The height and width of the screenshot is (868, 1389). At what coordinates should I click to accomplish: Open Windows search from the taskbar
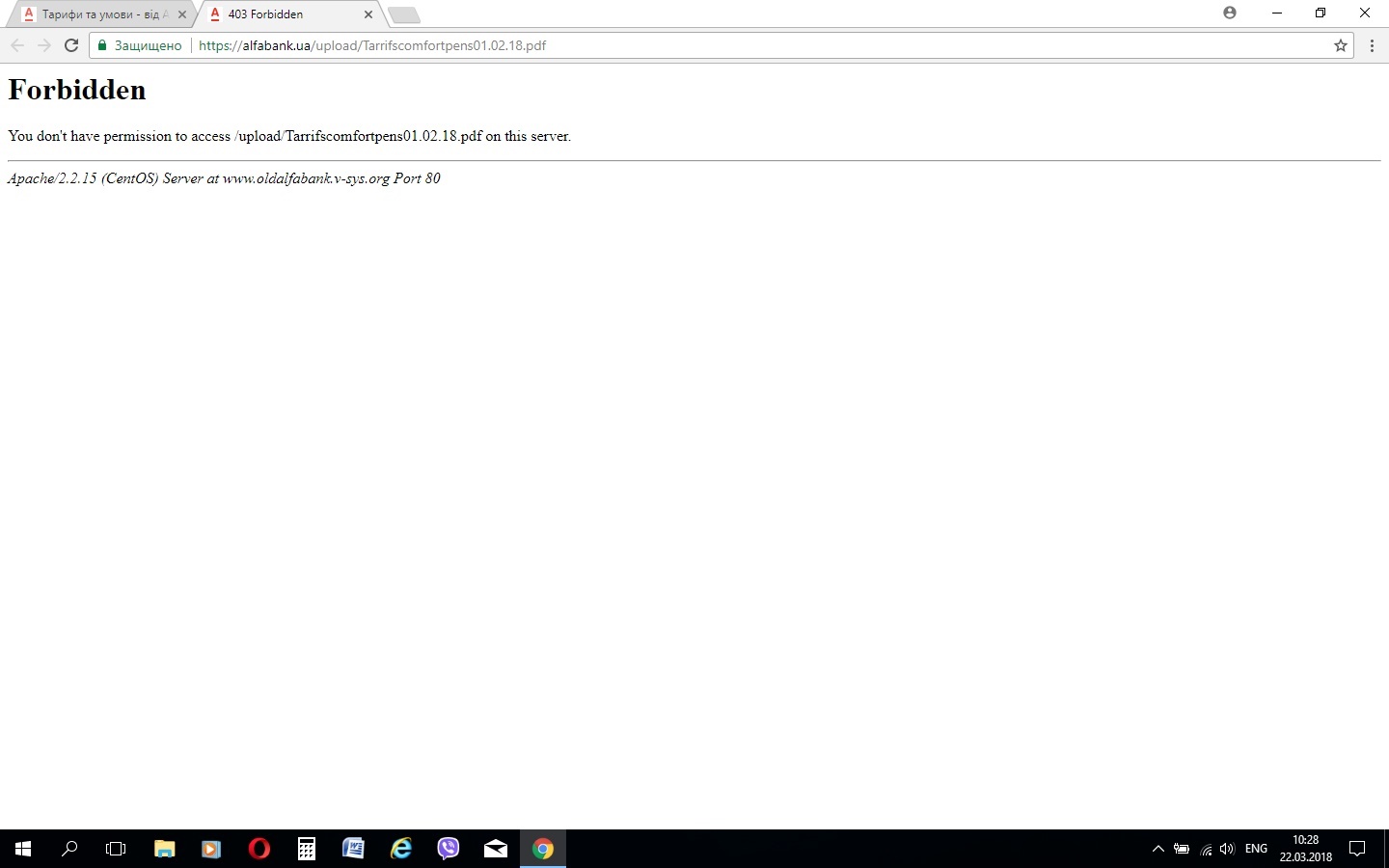[x=69, y=849]
